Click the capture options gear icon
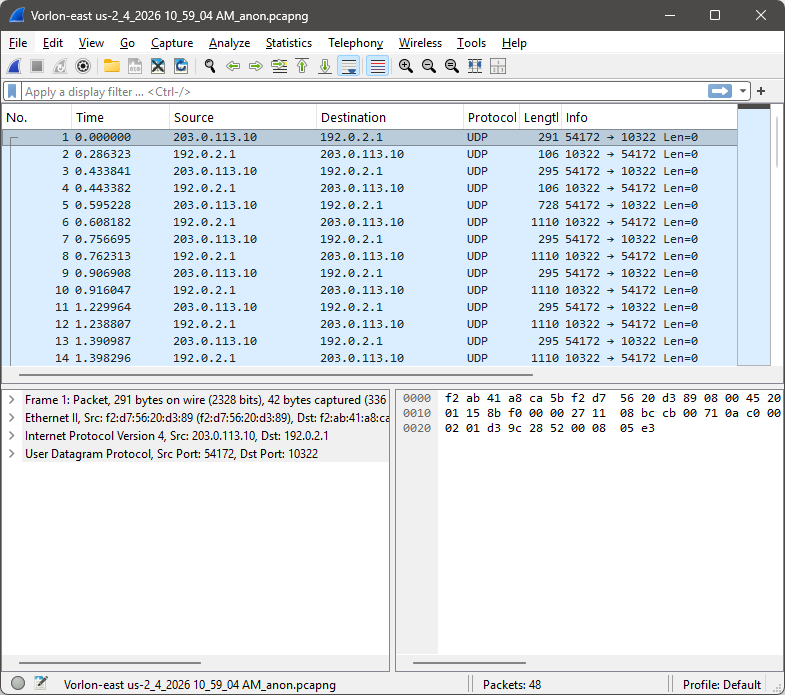Image resolution: width=785 pixels, height=695 pixels. click(83, 66)
